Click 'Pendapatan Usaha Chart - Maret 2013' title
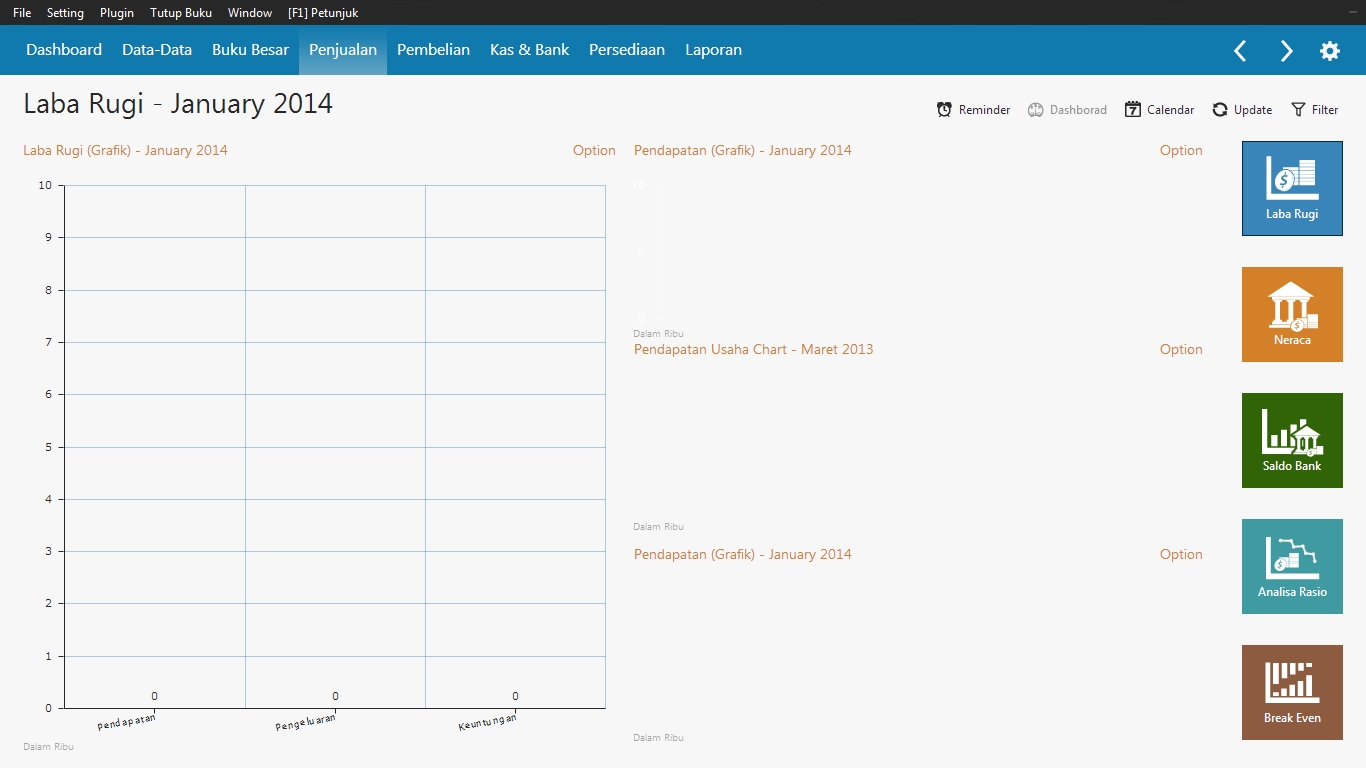 point(753,350)
